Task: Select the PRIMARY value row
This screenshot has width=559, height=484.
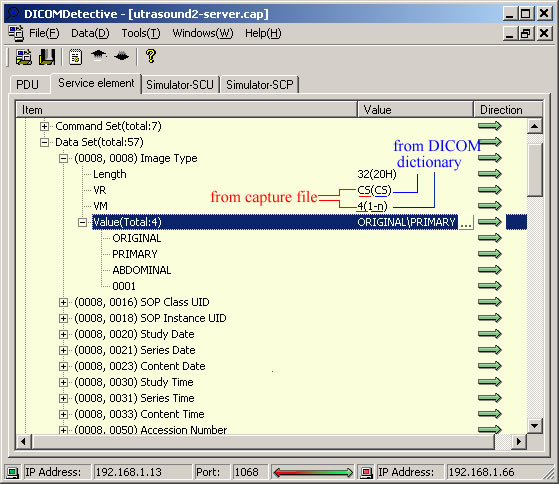Action: click(x=135, y=254)
